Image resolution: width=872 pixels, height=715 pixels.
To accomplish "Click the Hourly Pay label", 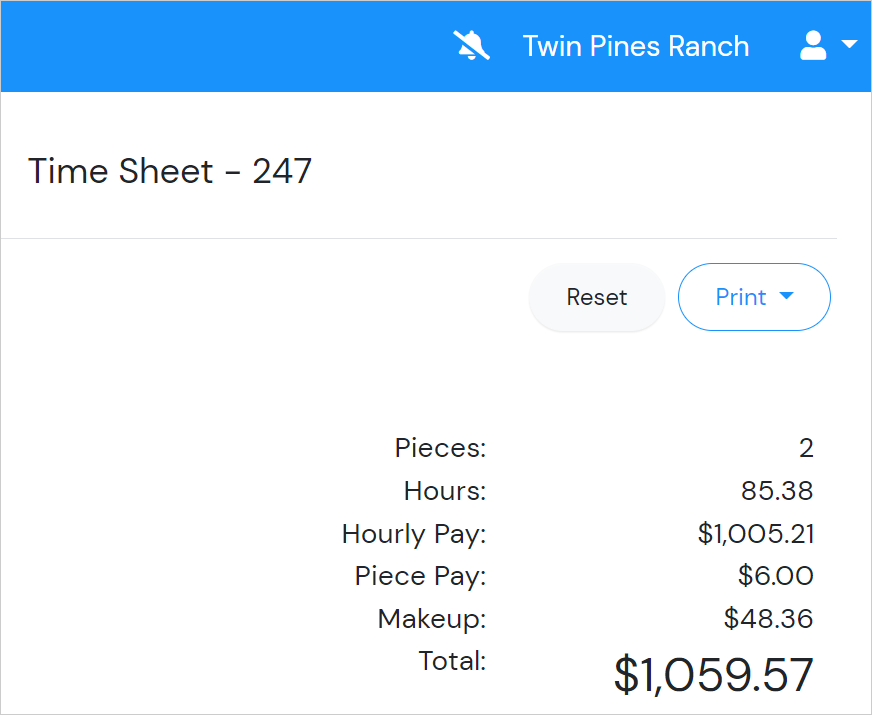I will point(414,534).
